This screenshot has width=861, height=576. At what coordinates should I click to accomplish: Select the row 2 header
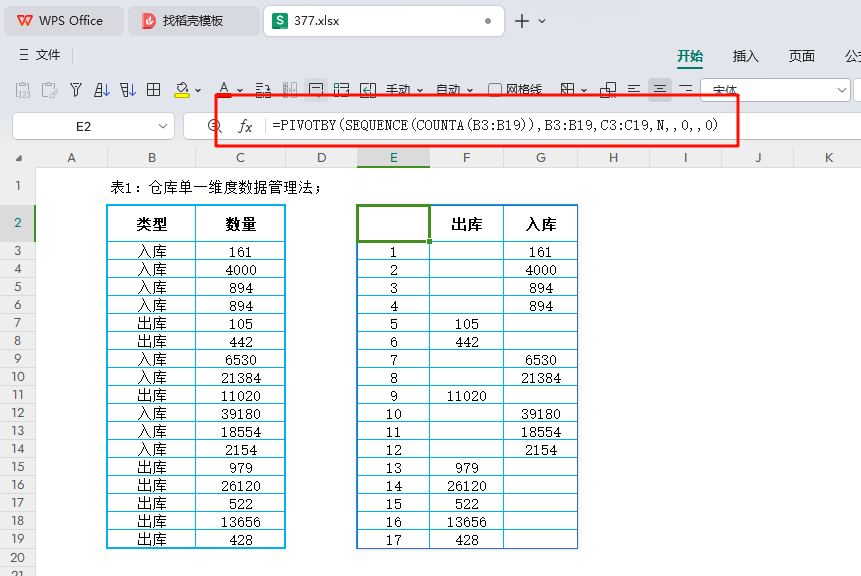click(18, 223)
